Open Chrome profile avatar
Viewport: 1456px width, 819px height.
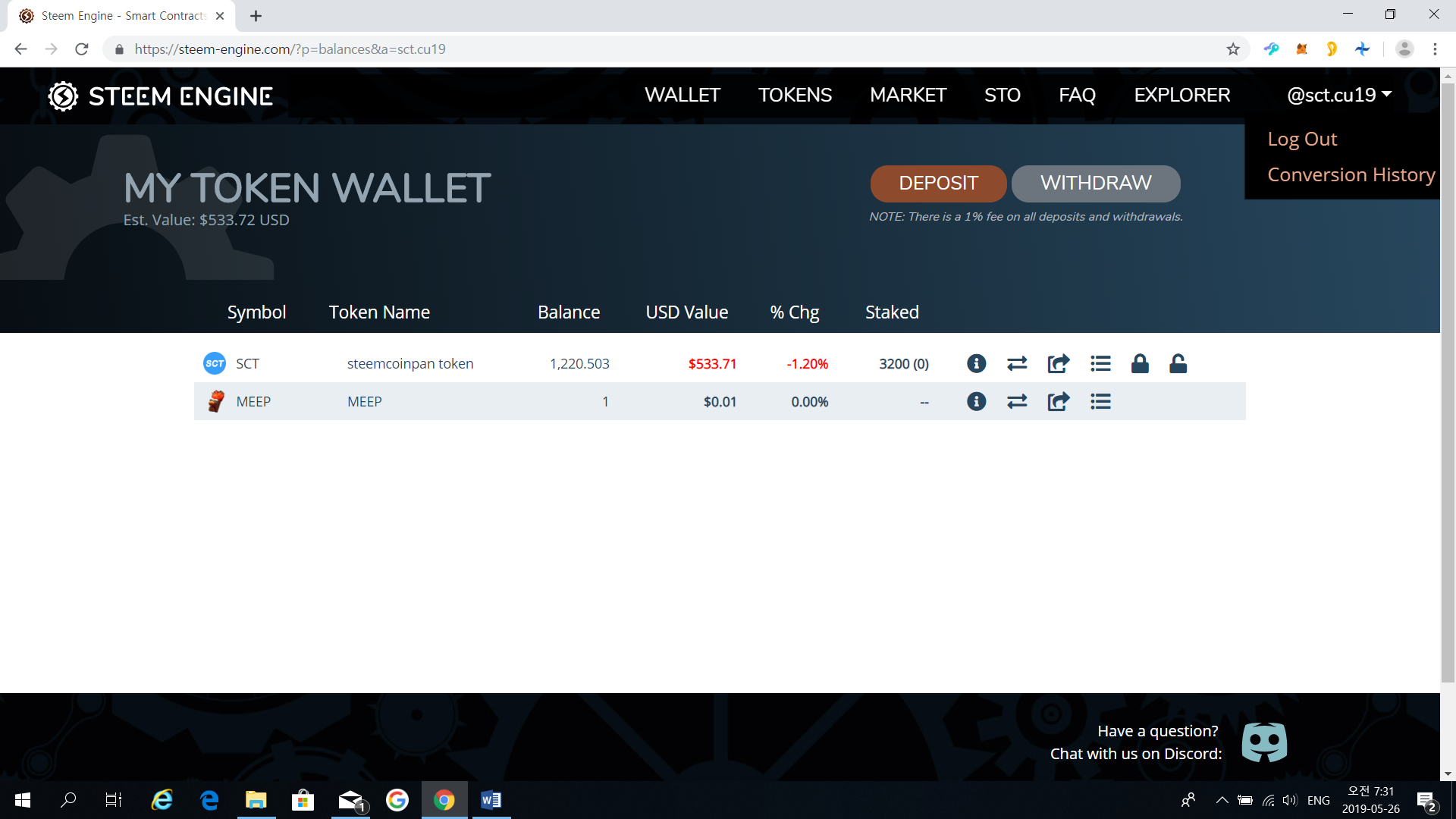tap(1404, 49)
